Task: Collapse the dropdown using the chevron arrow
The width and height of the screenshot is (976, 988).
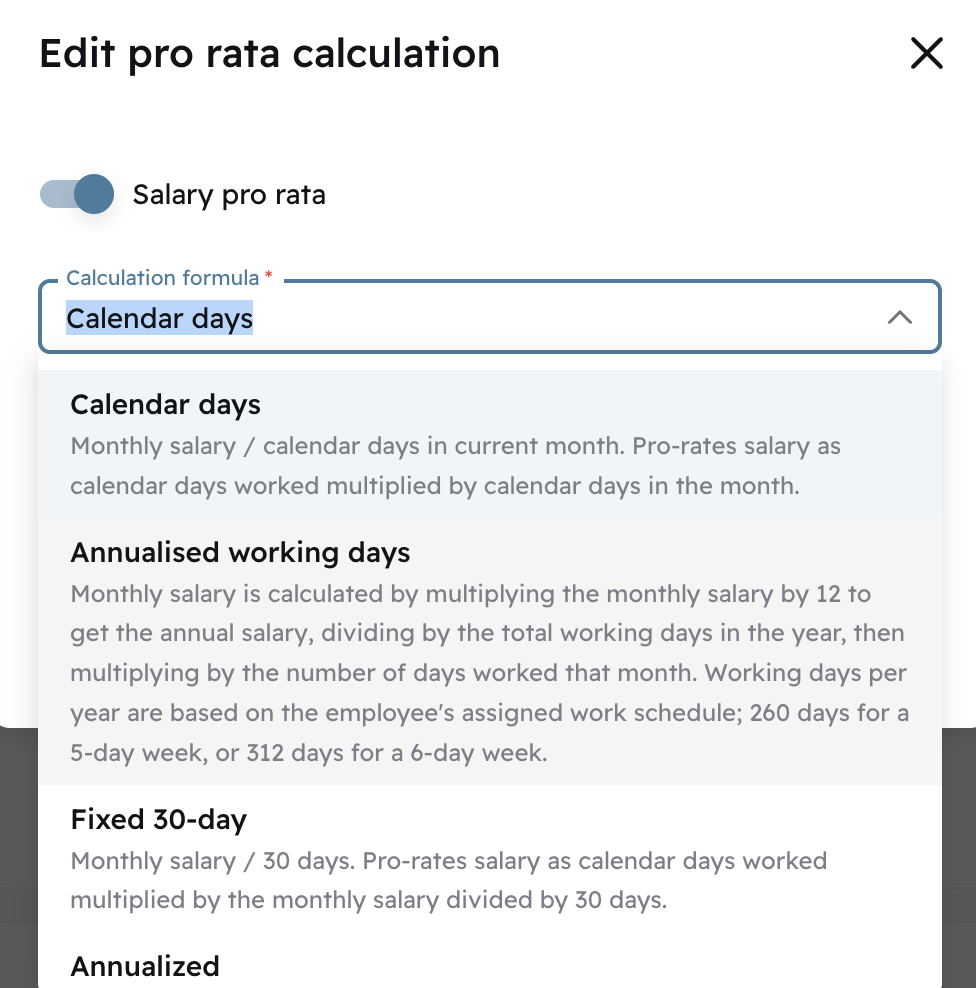Action: 899,318
